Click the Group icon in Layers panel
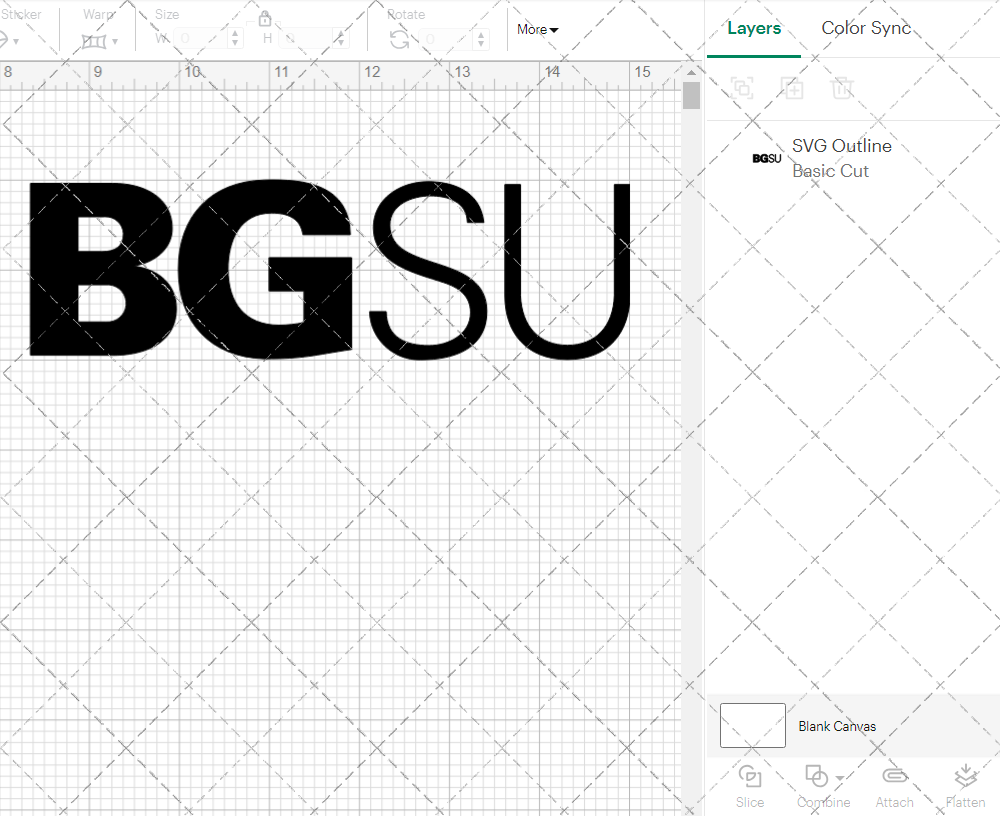1000x816 pixels. coord(742,88)
